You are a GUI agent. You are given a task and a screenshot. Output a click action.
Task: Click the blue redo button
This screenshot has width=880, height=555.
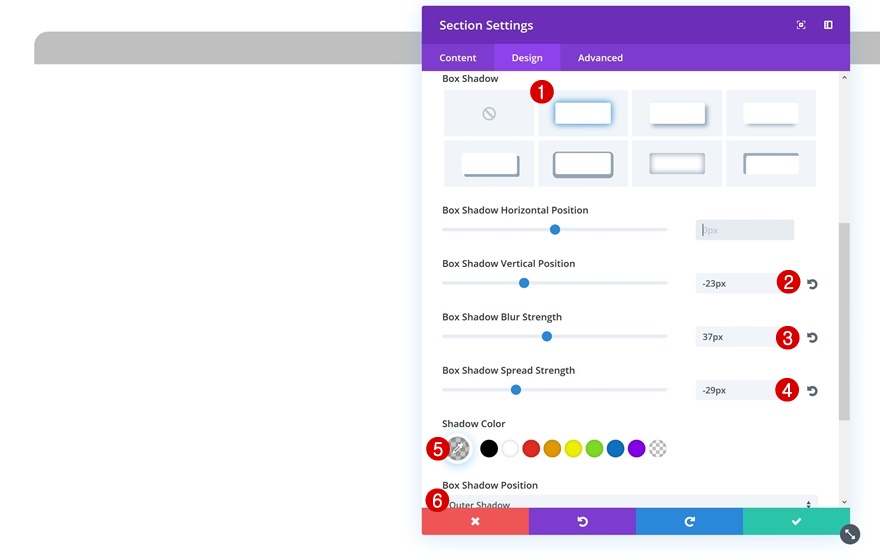pos(689,521)
